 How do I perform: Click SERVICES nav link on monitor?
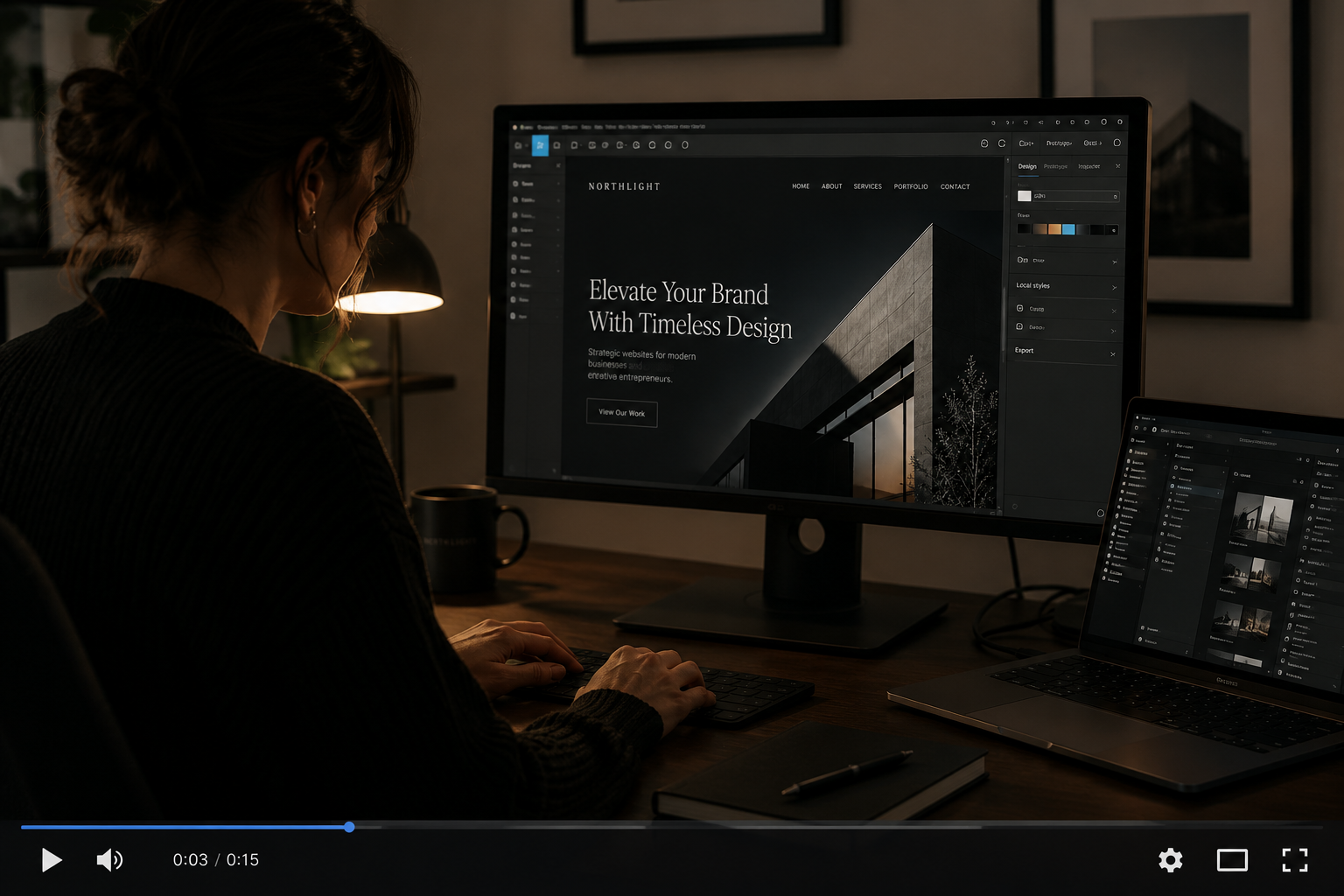(868, 186)
